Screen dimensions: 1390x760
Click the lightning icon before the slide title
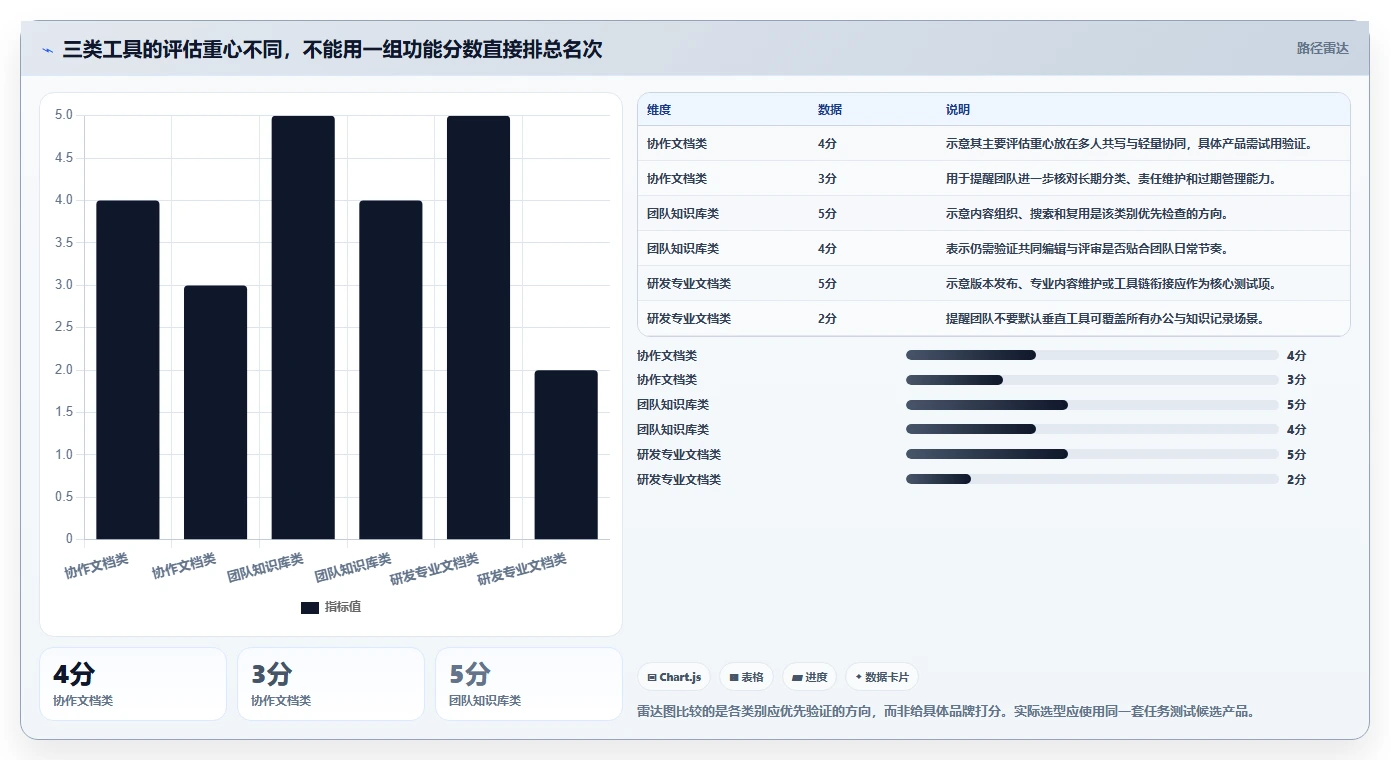47,50
